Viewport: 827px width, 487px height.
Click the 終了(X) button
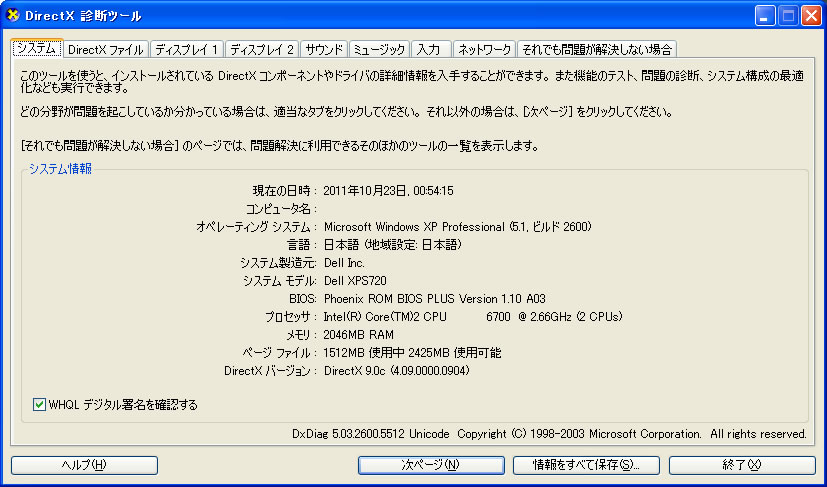click(x=742, y=465)
